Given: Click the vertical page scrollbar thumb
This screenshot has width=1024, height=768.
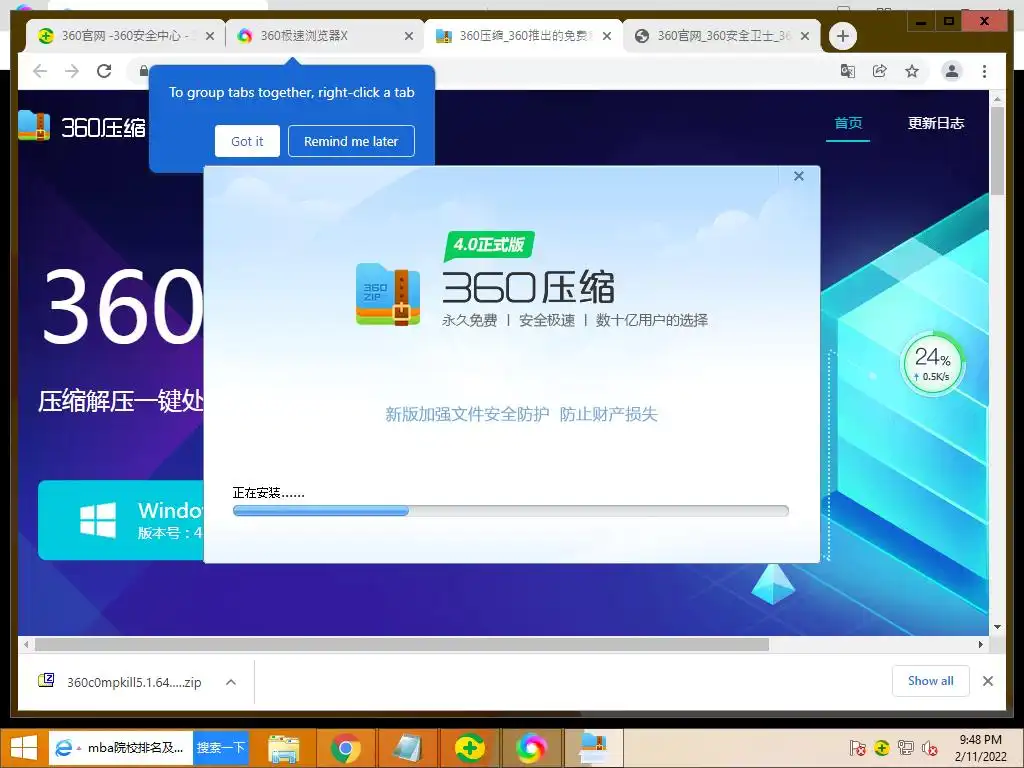Looking at the screenshot, I should coord(997,151).
